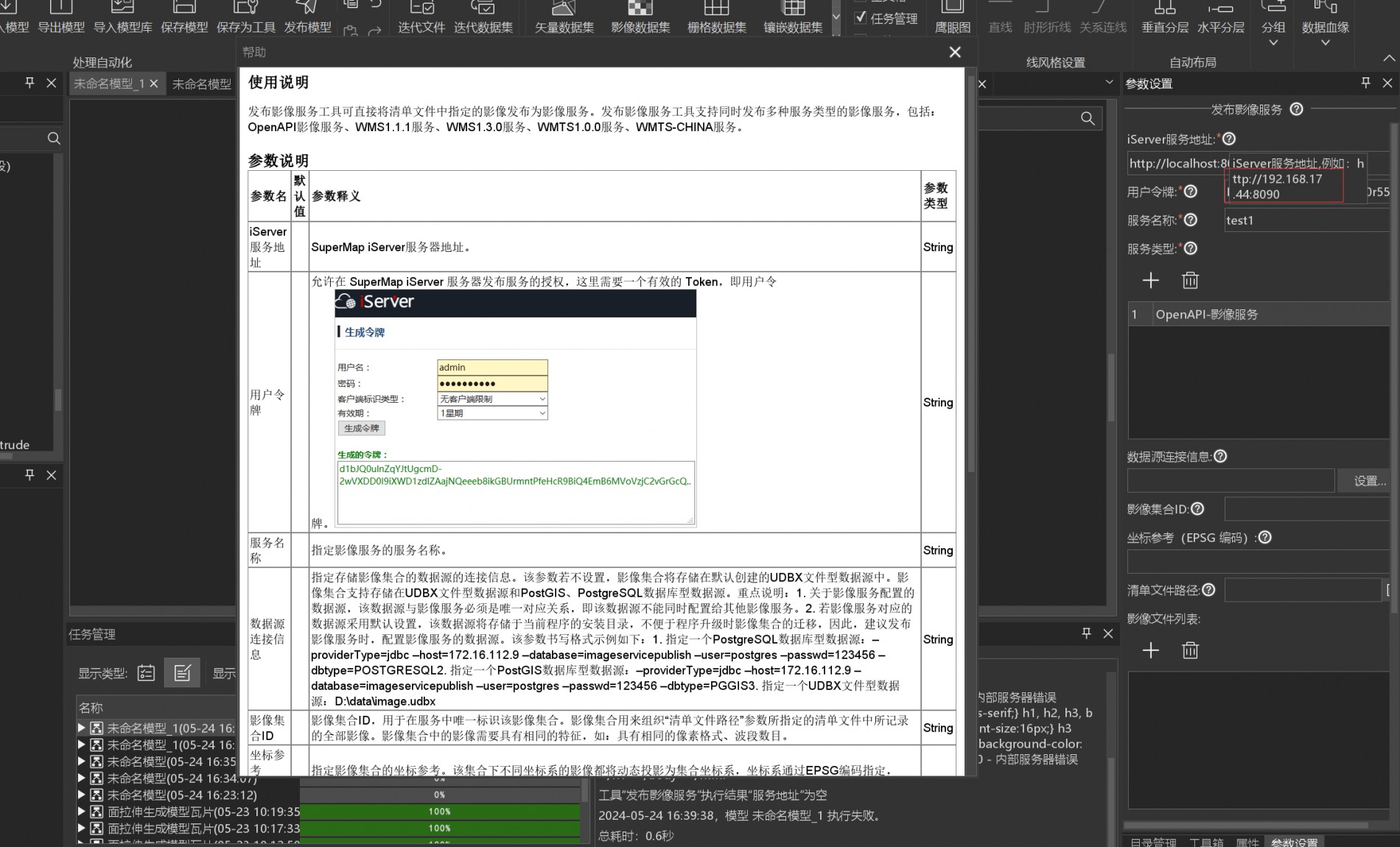
Task: Click the 100% progress bar for 10:19:35 task
Action: (440, 812)
